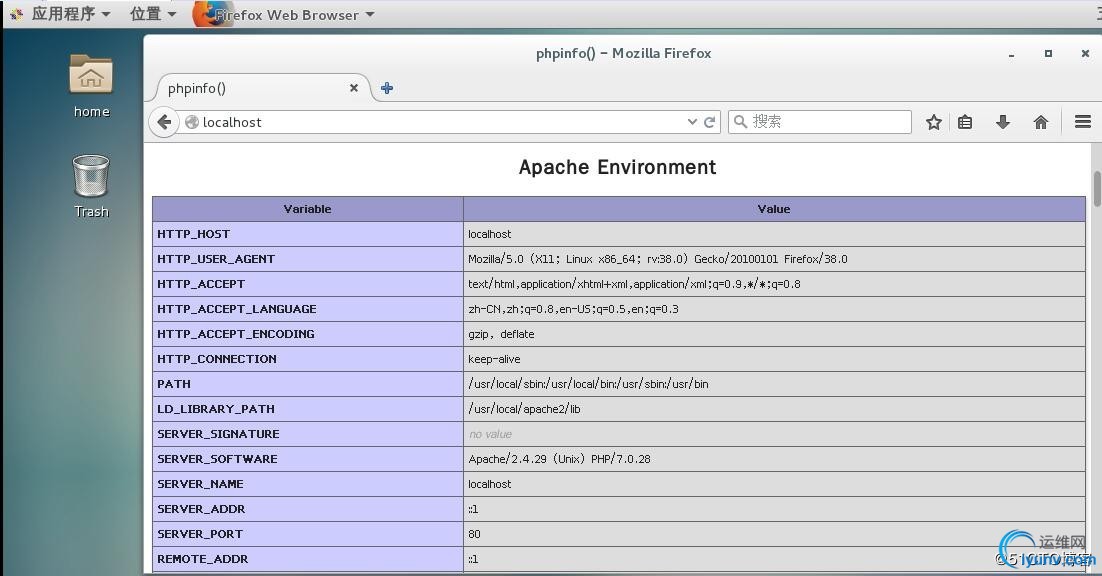
Task: Click the SERVER_SOFTWARE cell
Action: (x=308, y=459)
